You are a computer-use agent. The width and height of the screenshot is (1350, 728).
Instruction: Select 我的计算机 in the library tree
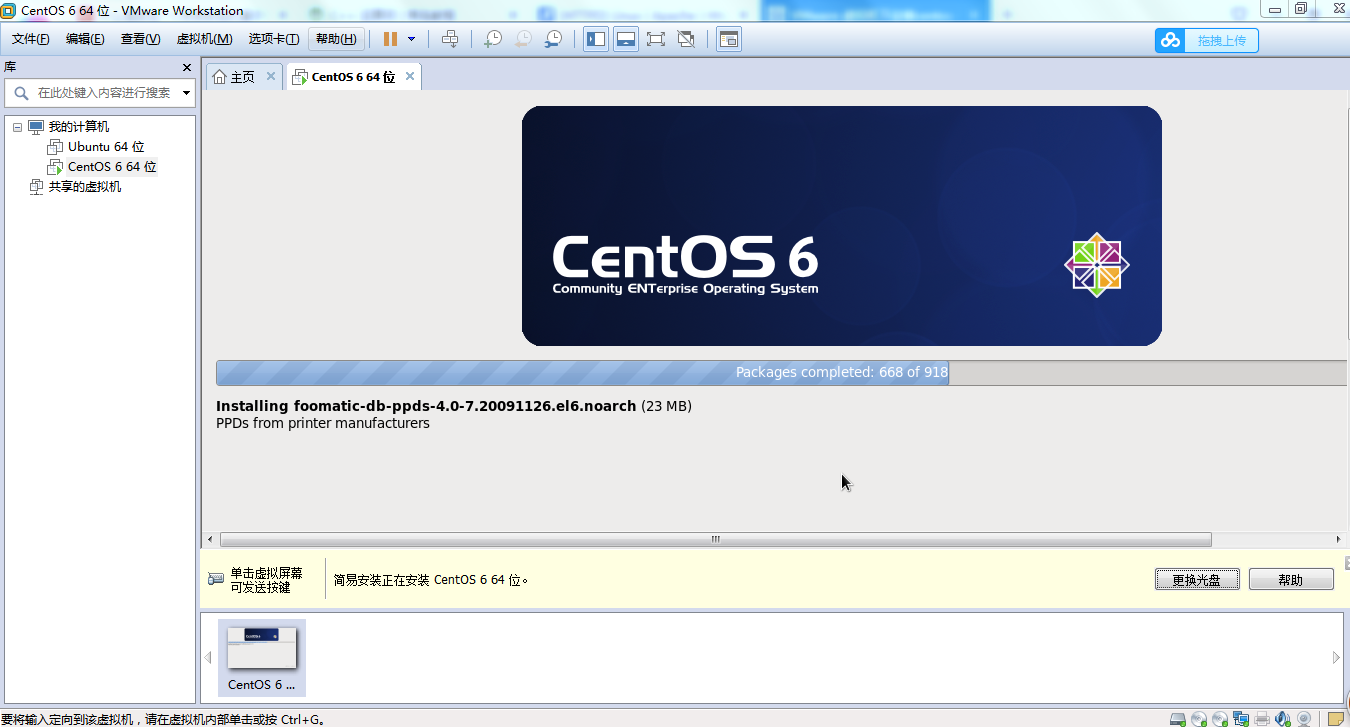[x=79, y=127]
